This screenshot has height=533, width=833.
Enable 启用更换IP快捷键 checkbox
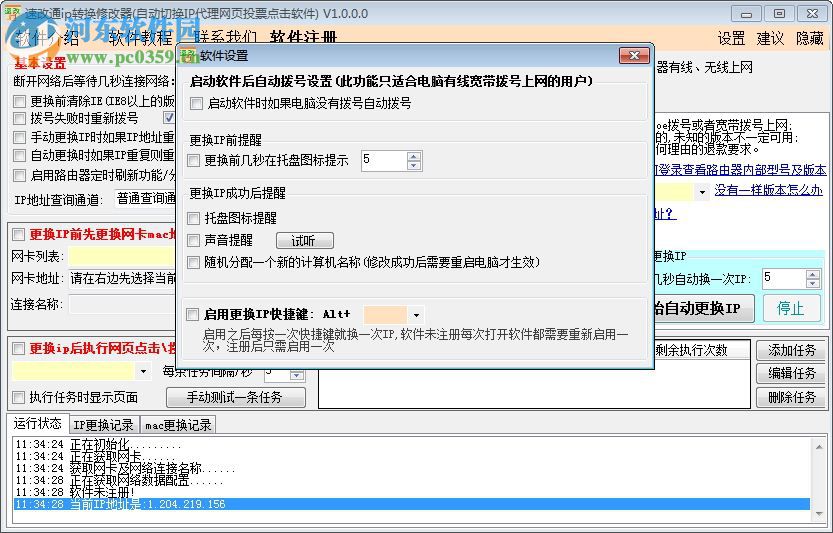(192, 314)
